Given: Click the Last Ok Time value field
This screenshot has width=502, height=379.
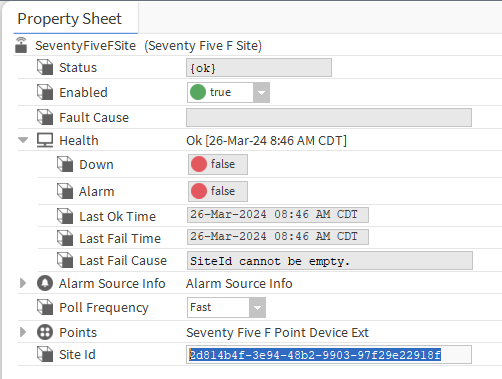Looking at the screenshot, I should [x=278, y=215].
